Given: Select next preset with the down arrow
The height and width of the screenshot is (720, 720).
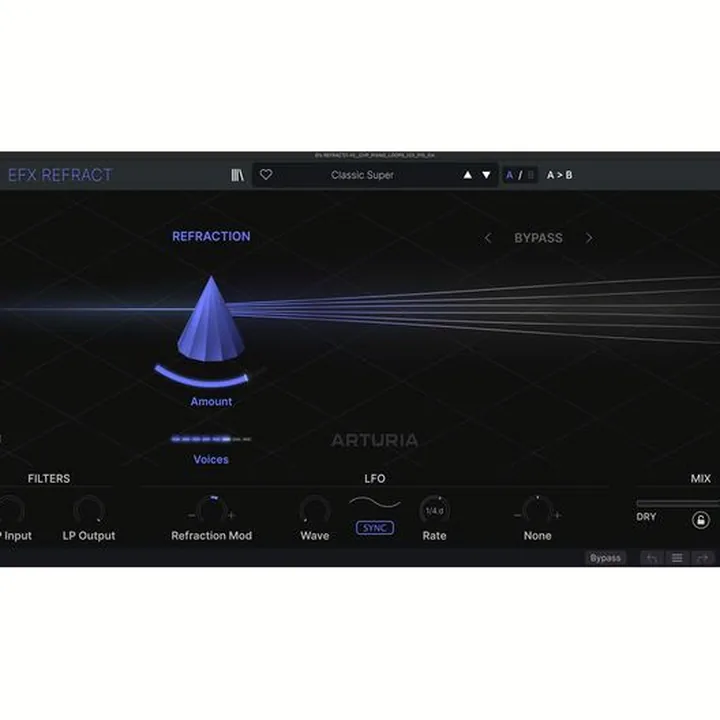Looking at the screenshot, I should 486,175.
